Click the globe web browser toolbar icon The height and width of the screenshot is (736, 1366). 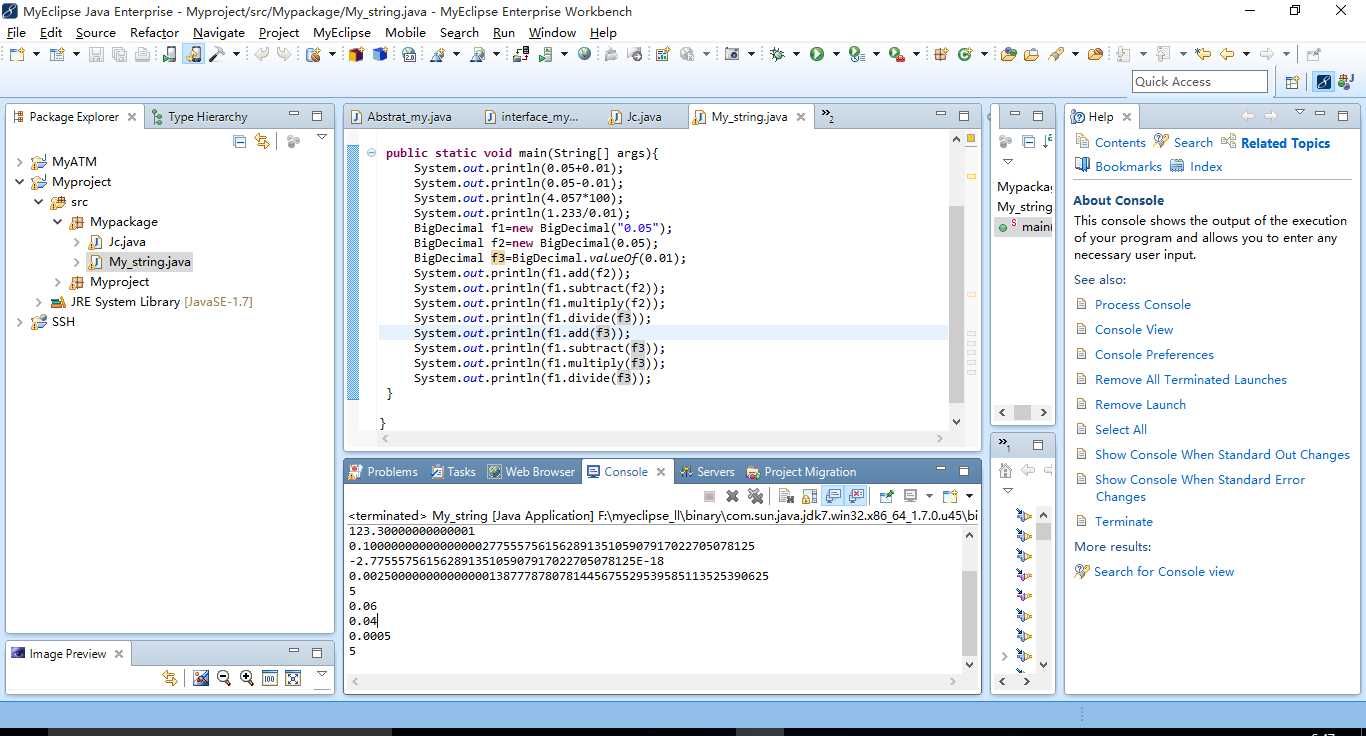click(584, 54)
